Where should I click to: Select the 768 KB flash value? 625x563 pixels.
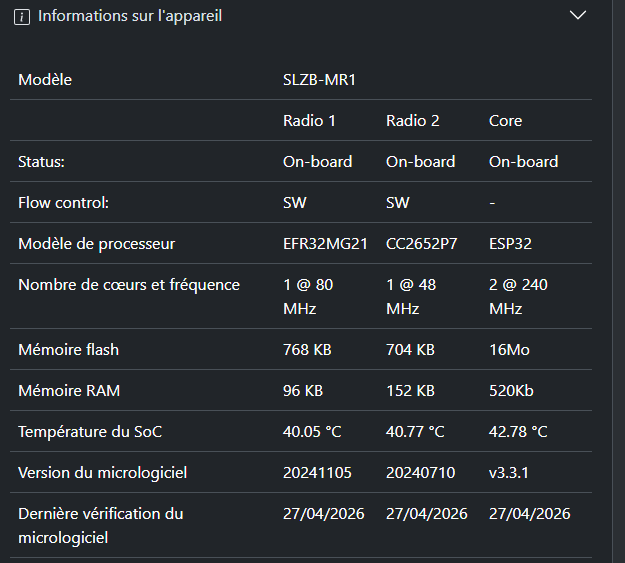[x=307, y=350]
